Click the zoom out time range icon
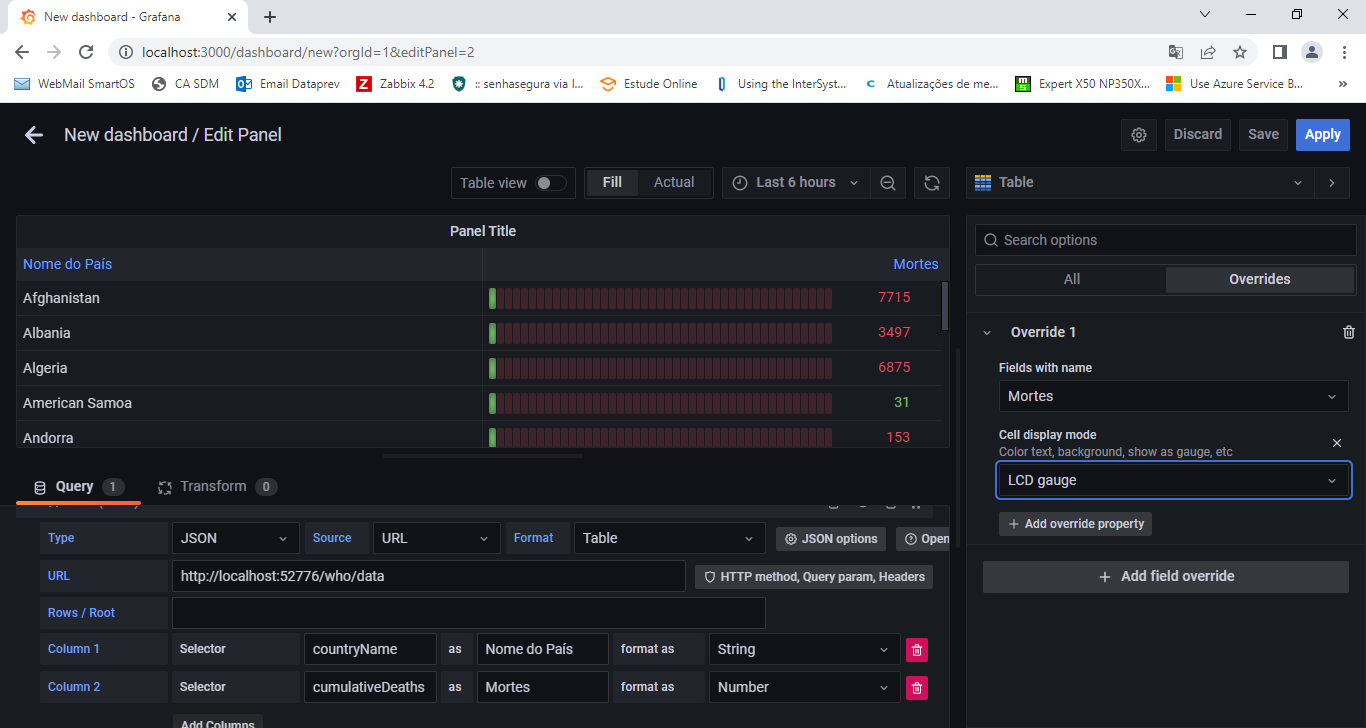Image resolution: width=1366 pixels, height=728 pixels. point(887,183)
